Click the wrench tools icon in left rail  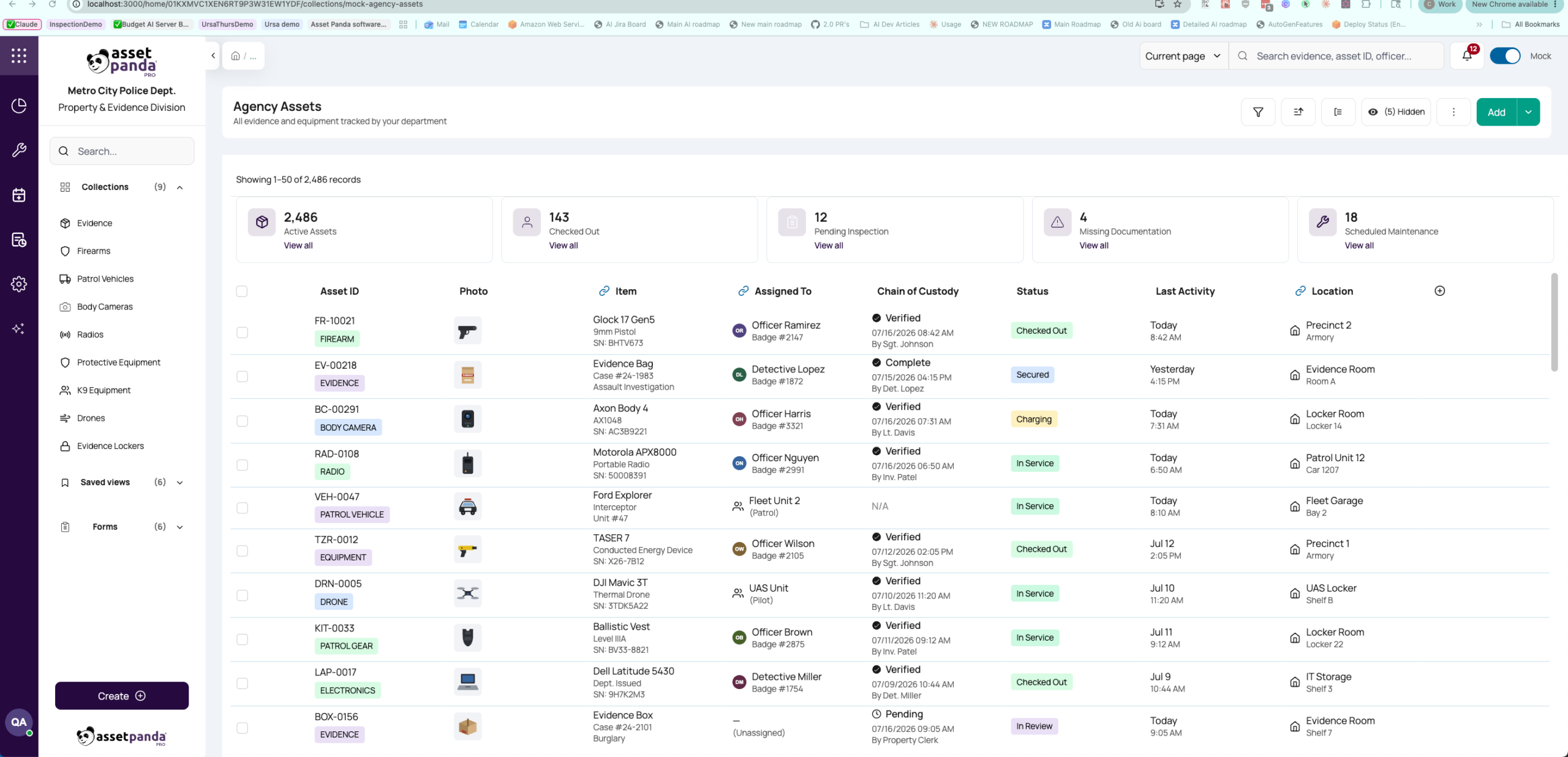19,150
